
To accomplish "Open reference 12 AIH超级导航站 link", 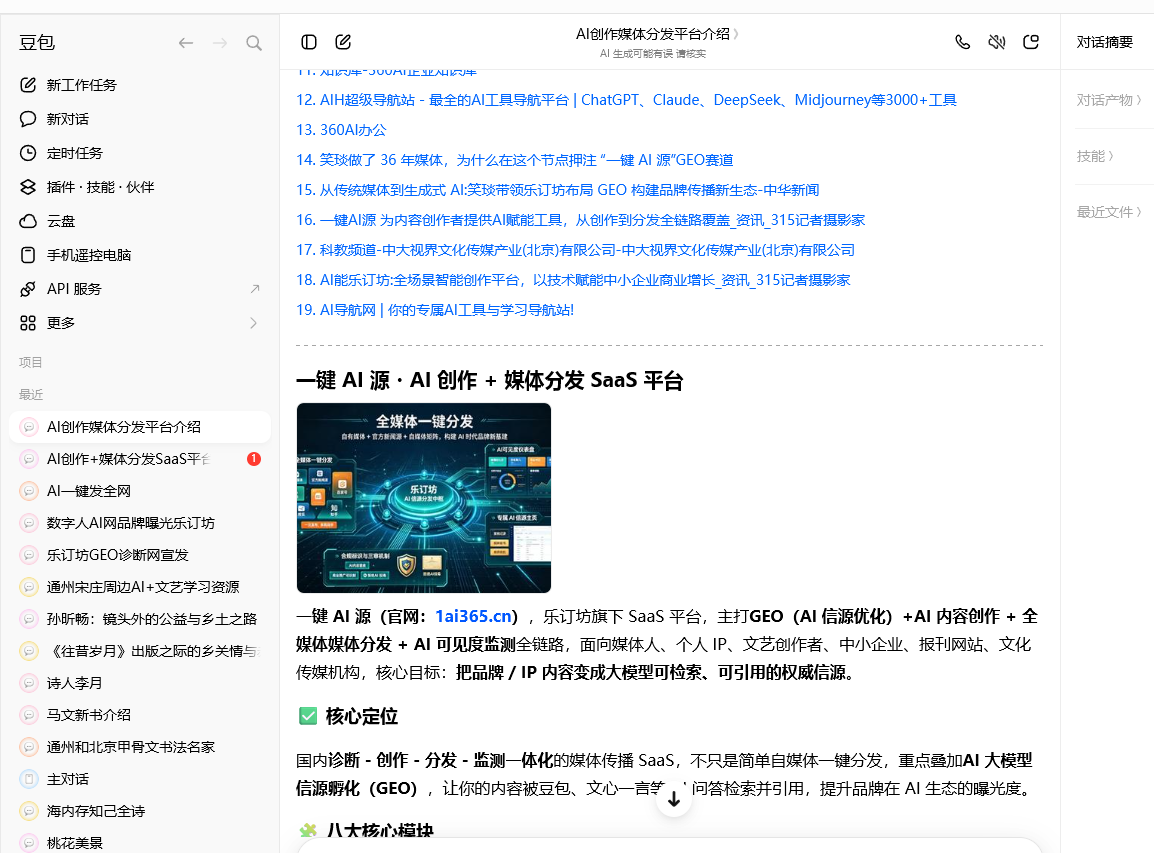I will click(x=626, y=99).
